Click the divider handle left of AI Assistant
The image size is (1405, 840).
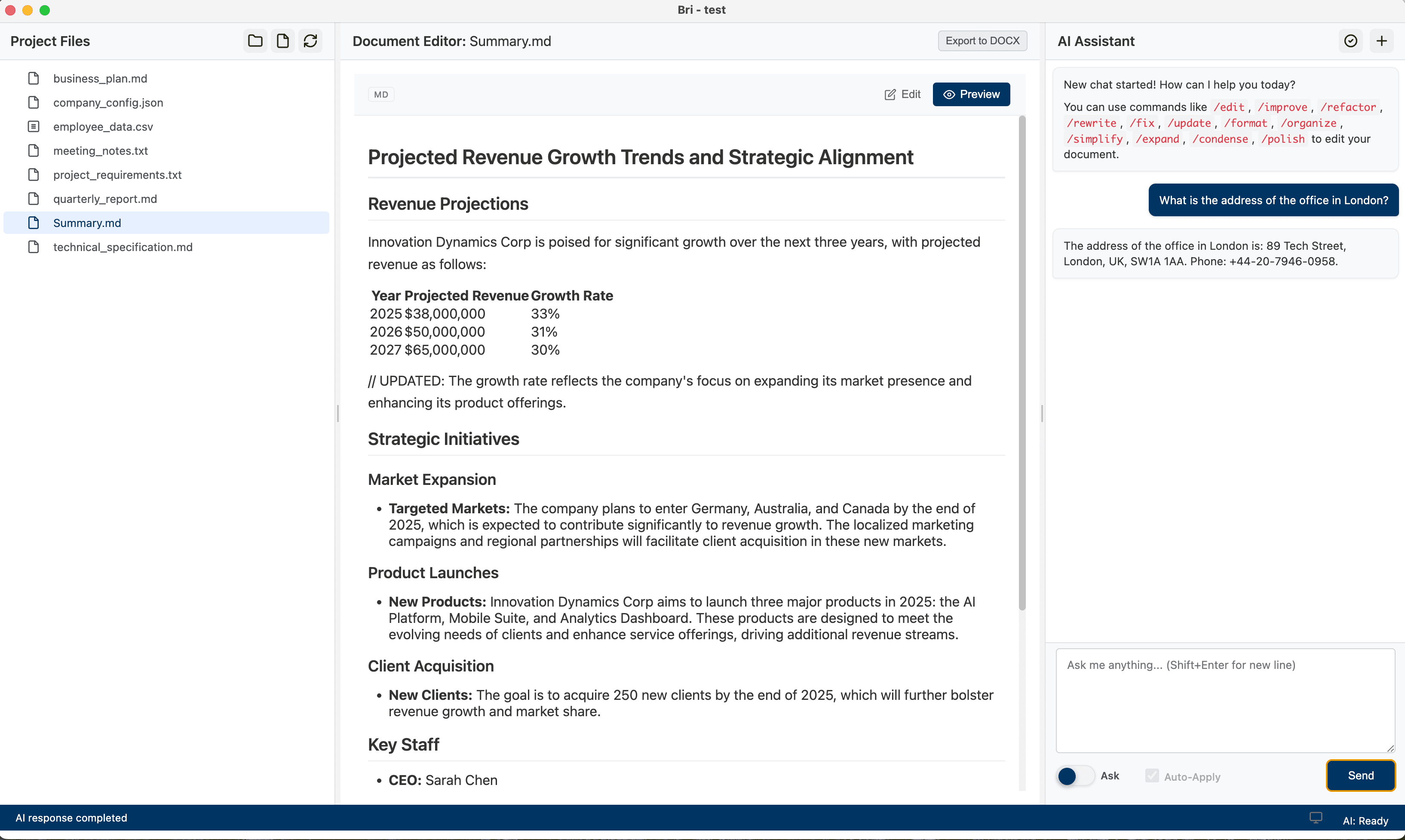pos(1042,413)
